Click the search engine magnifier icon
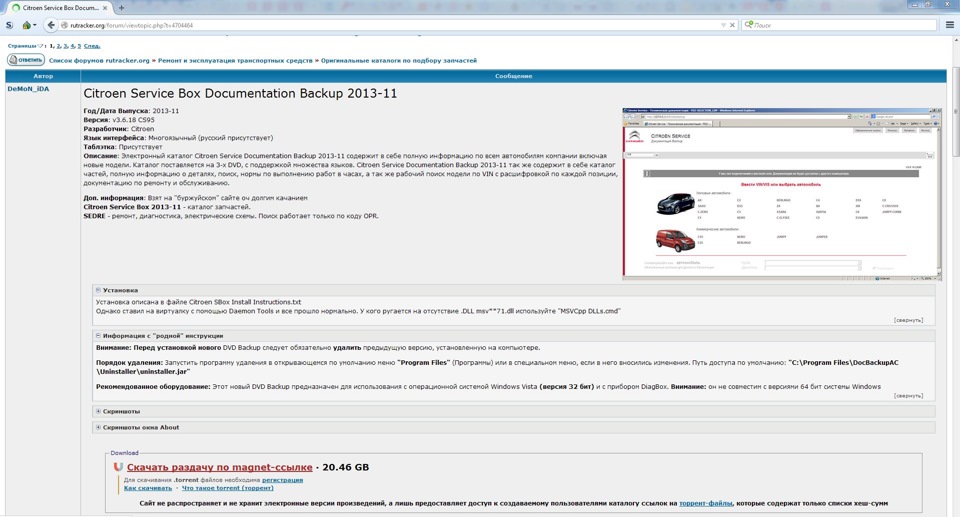The width and height of the screenshot is (960, 517). [x=748, y=25]
